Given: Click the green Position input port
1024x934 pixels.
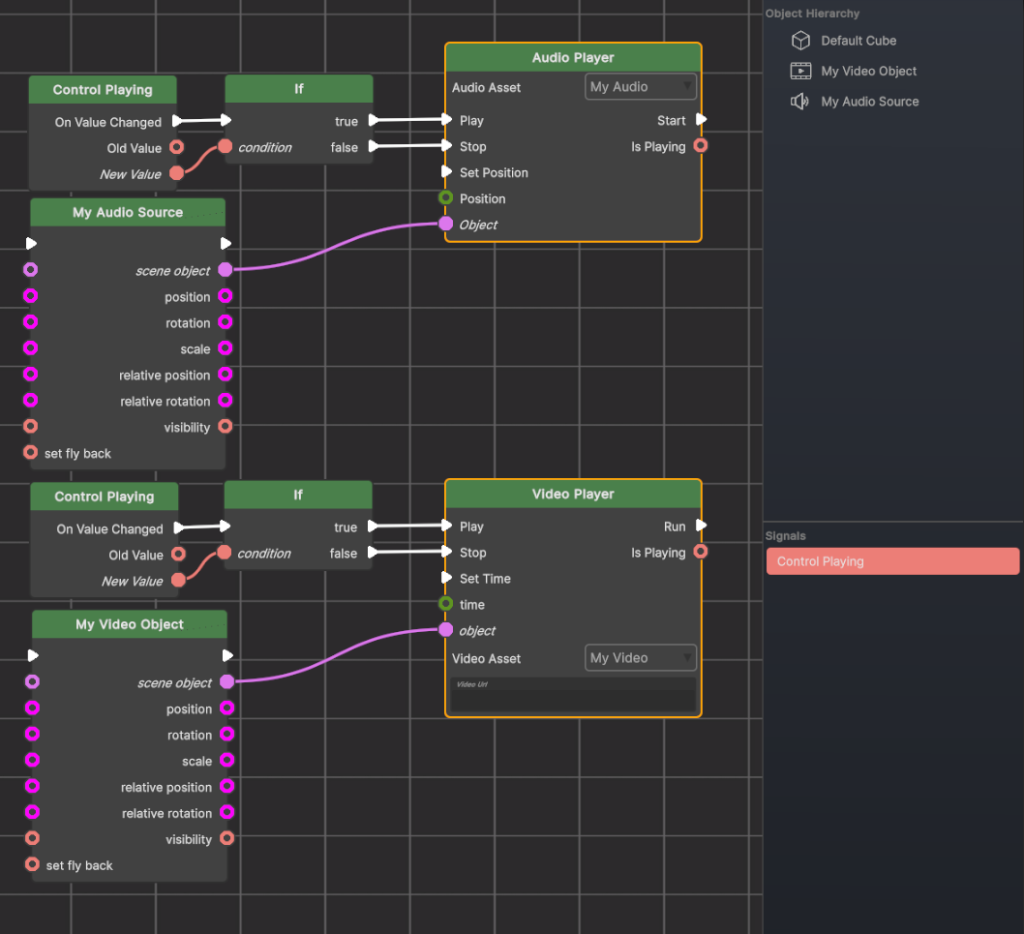Looking at the screenshot, I should pos(446,198).
